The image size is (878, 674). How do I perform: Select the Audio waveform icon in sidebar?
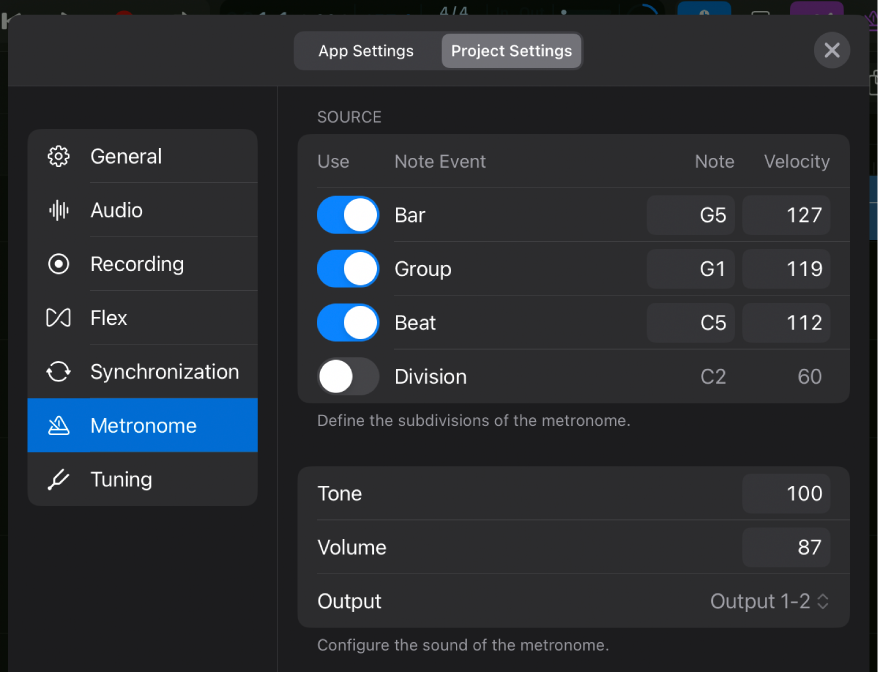point(58,210)
